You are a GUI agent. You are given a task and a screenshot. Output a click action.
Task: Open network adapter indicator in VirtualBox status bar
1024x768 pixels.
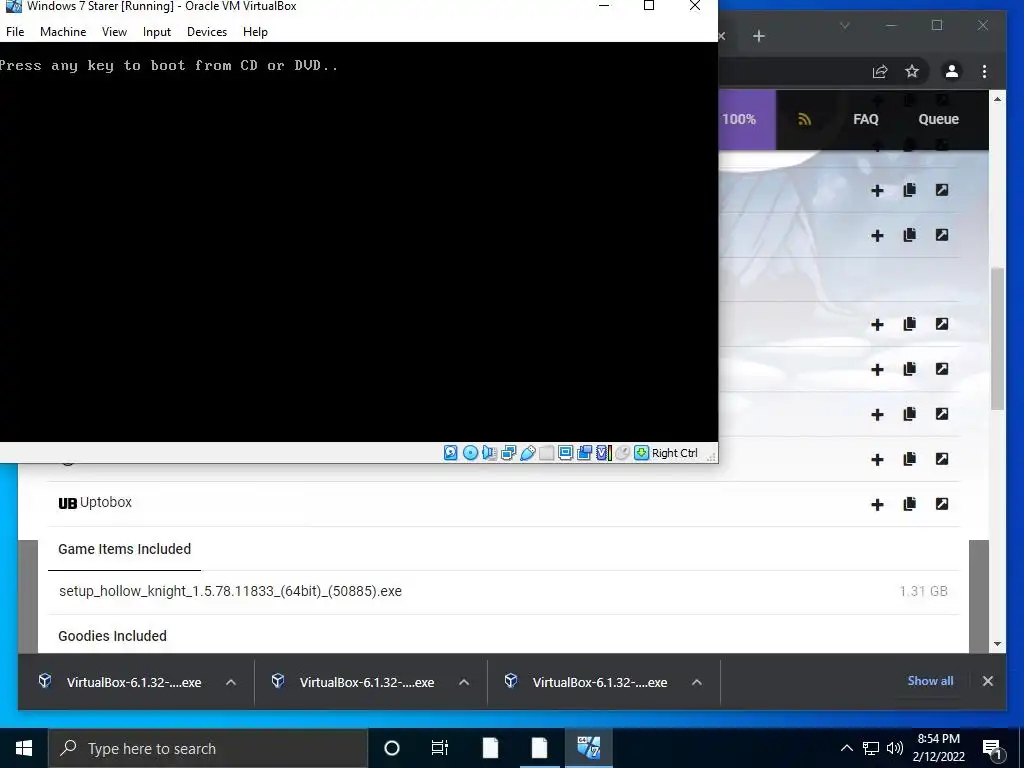tap(508, 453)
